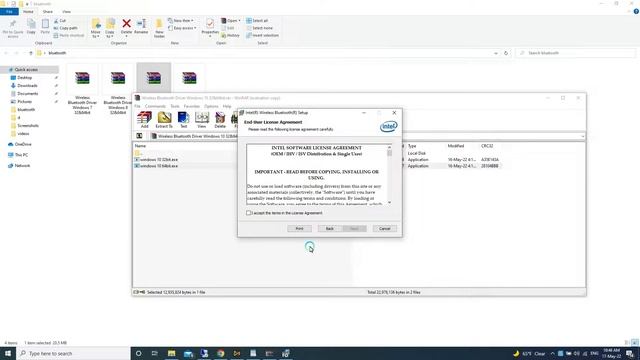Click the Type column header in WinRAR

pyautogui.click(x=412, y=146)
